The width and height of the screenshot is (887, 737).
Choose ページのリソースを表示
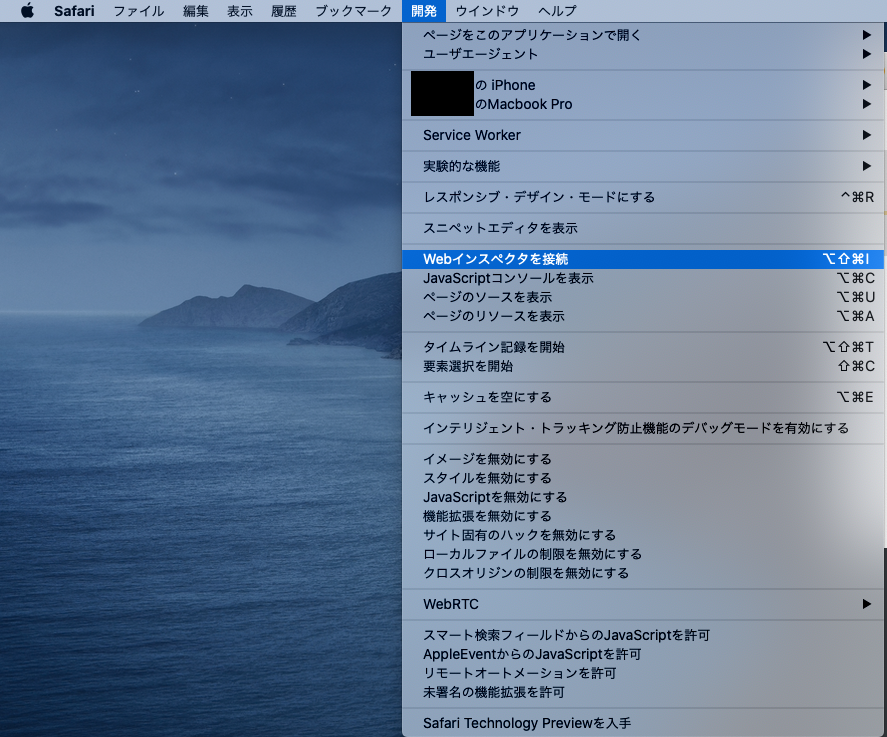tap(643, 316)
